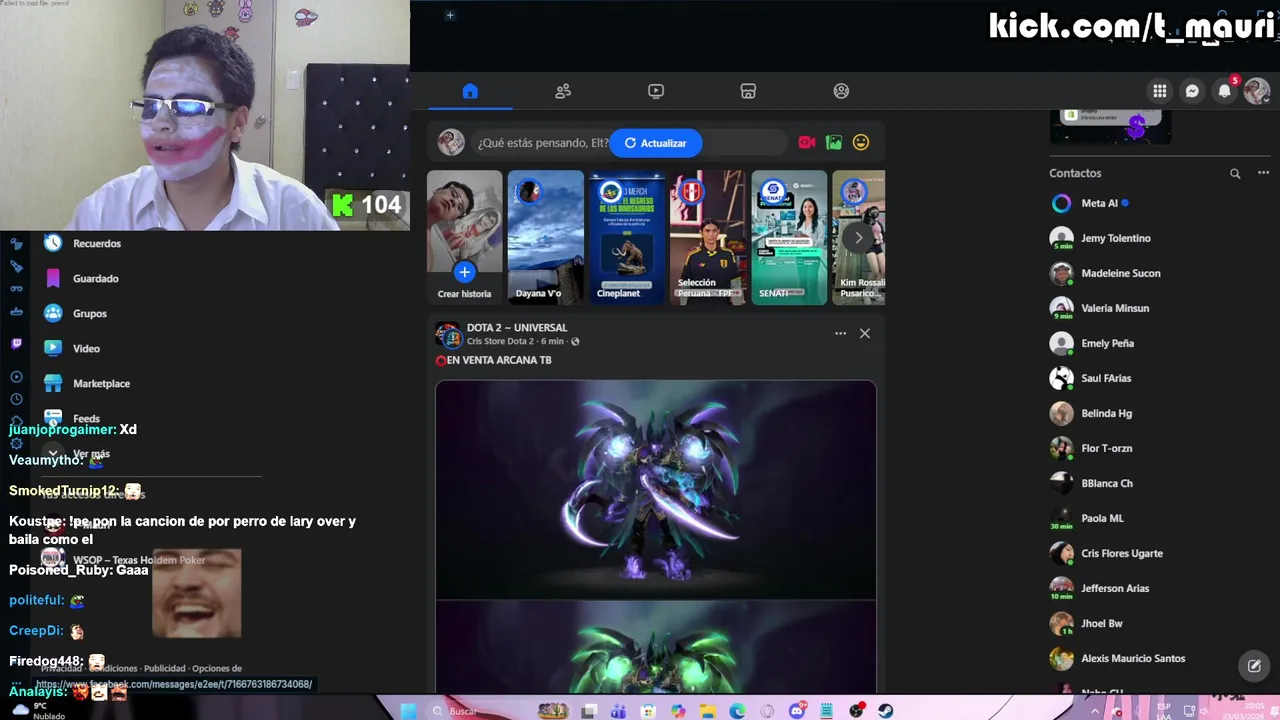Open File Explorer from the taskbar
Screen dimensions: 1280x720
tap(708, 711)
